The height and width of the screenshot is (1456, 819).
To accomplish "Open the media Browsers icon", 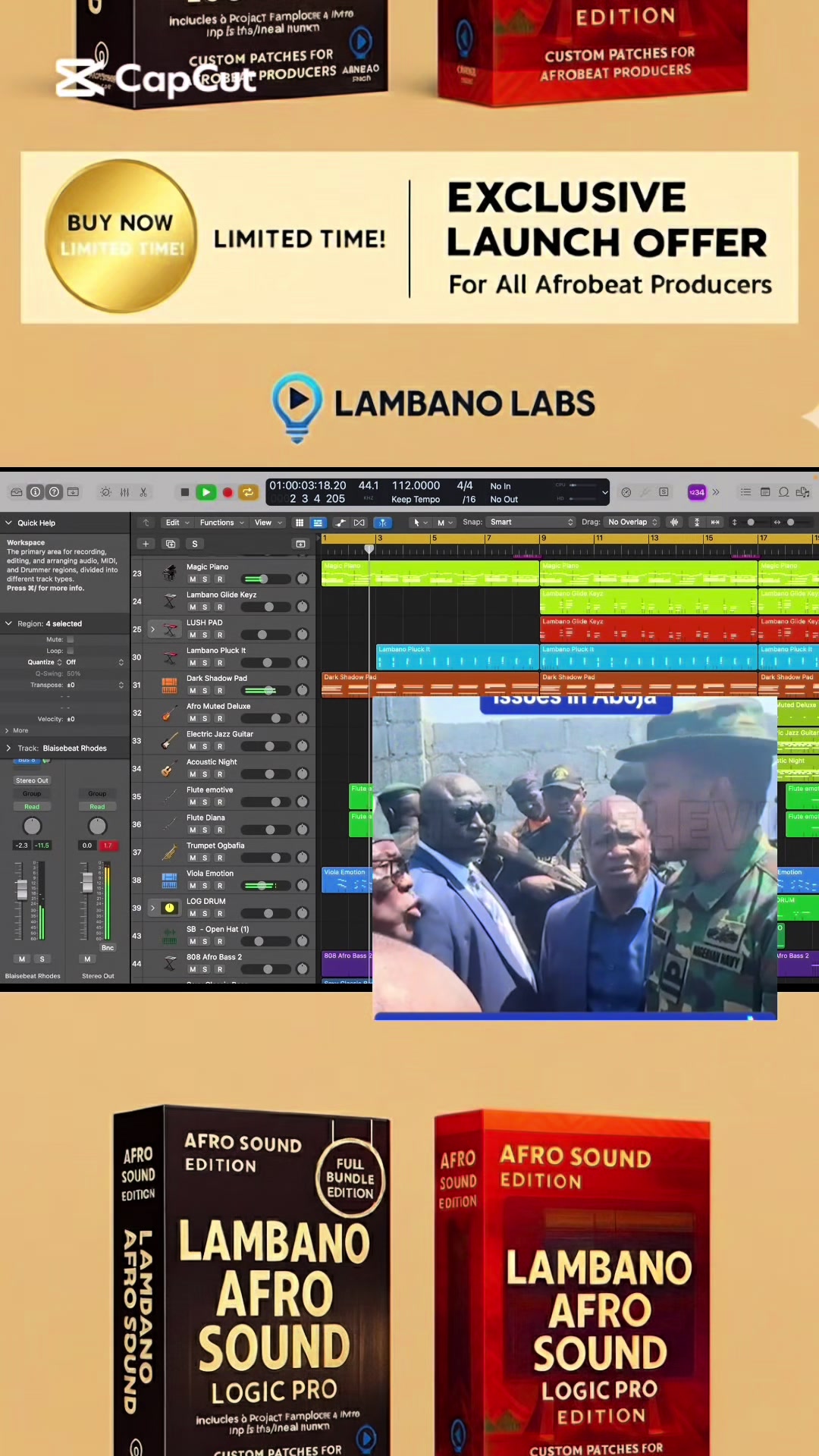I will [x=802, y=492].
